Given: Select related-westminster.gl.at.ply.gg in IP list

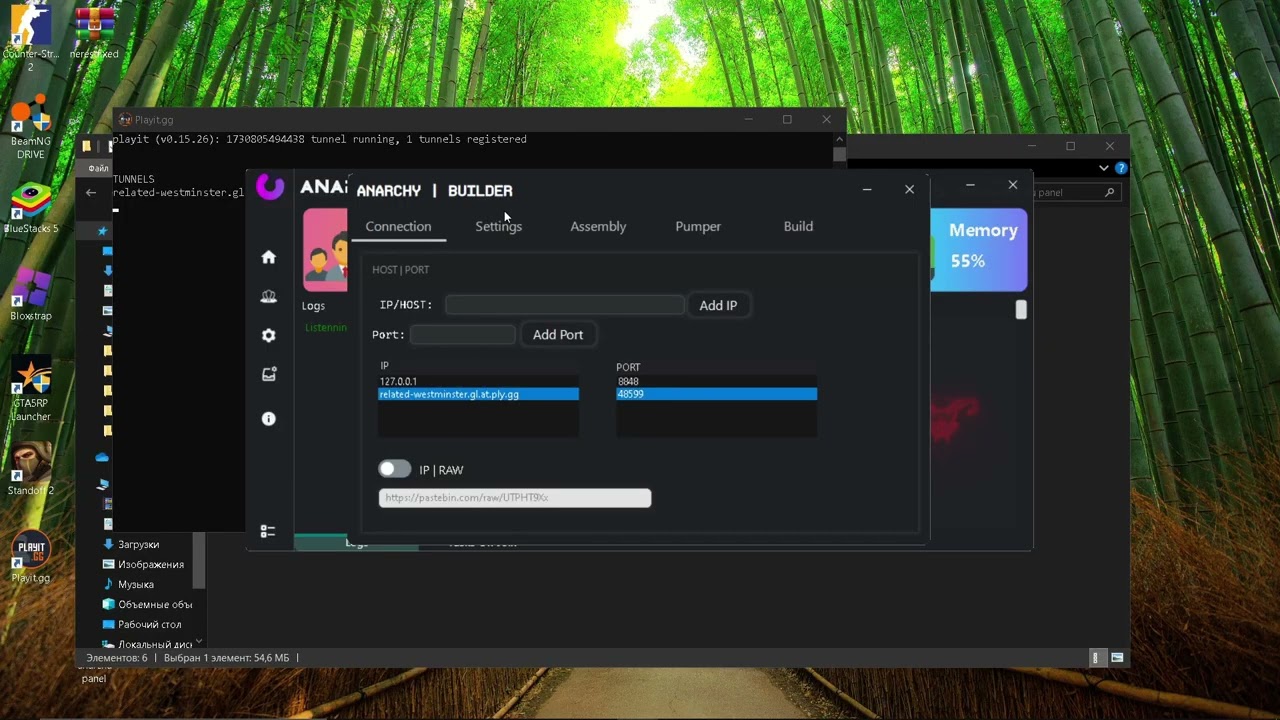Looking at the screenshot, I should (x=478, y=394).
